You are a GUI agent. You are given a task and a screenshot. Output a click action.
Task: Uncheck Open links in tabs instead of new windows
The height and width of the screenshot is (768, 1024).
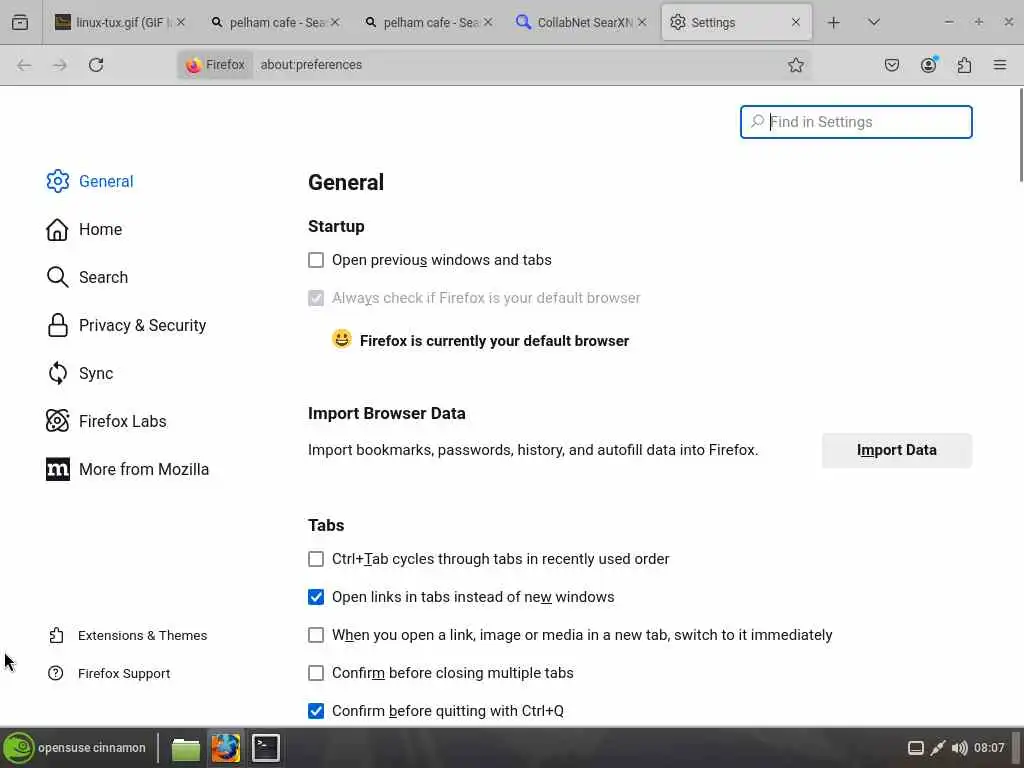[x=316, y=597]
